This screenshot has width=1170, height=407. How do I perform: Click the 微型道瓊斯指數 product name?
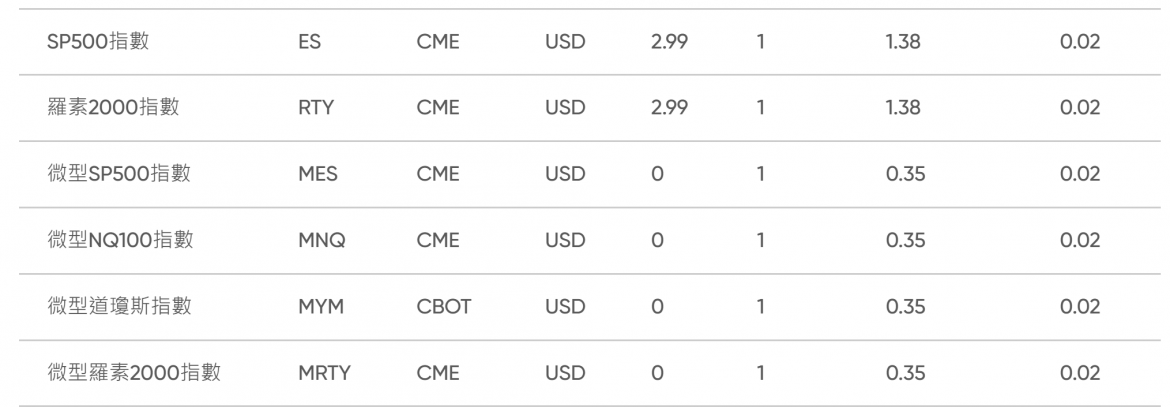119,306
